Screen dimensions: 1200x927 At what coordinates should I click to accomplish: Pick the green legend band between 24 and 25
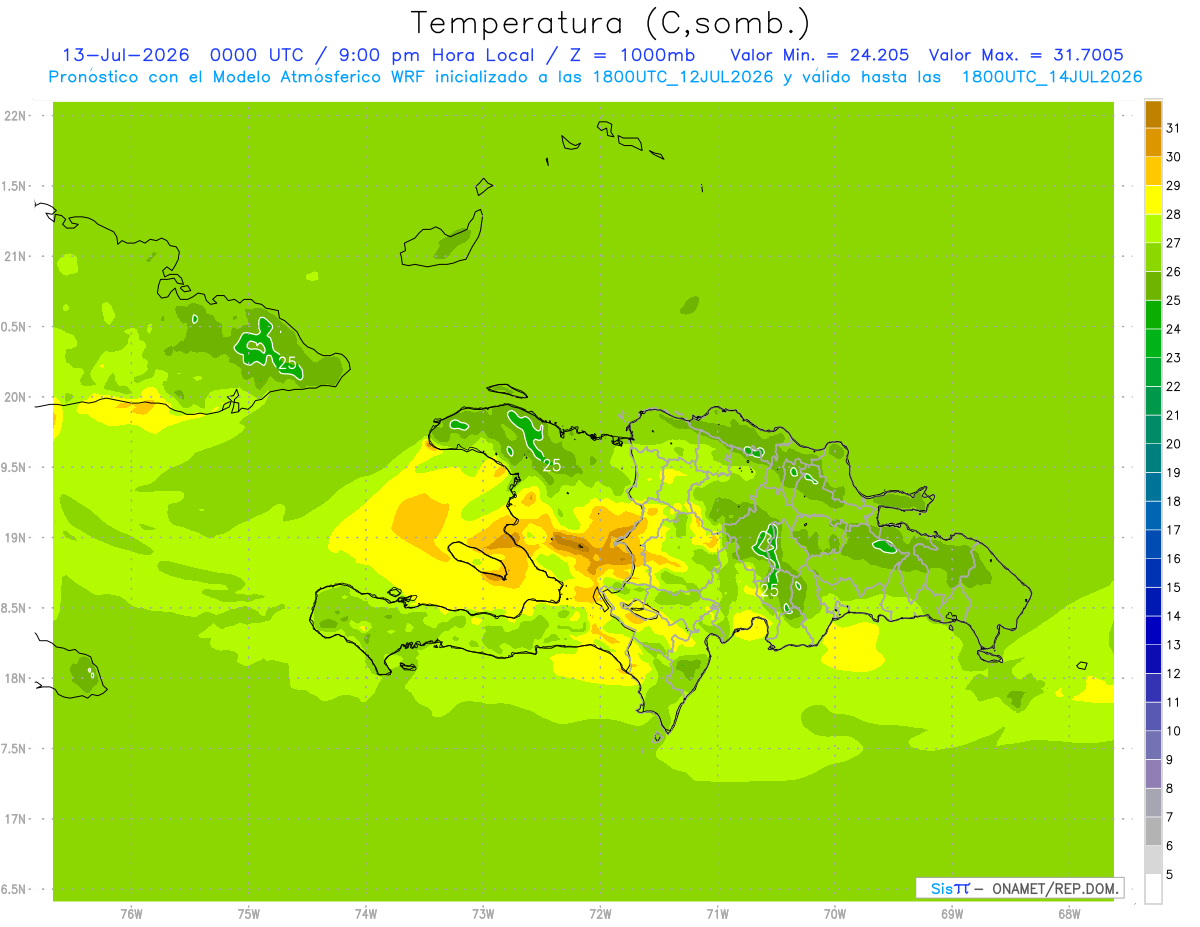tap(1153, 315)
